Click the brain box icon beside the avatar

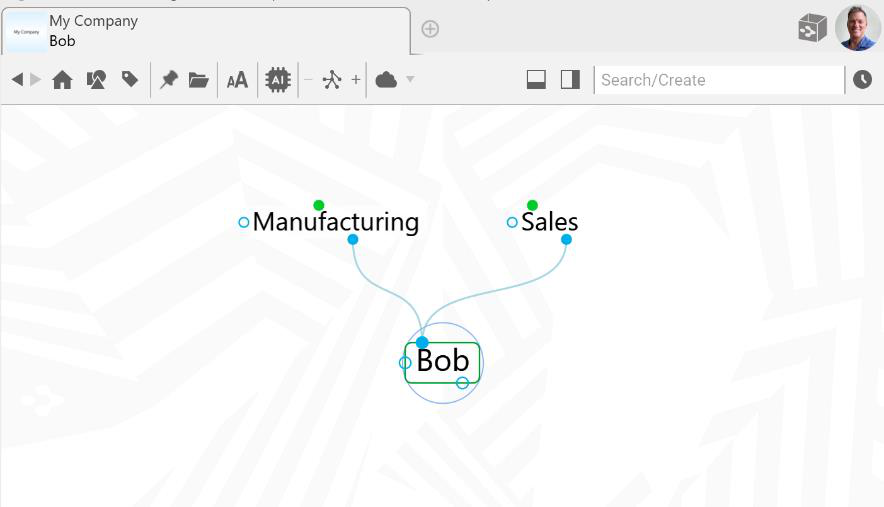coord(812,28)
